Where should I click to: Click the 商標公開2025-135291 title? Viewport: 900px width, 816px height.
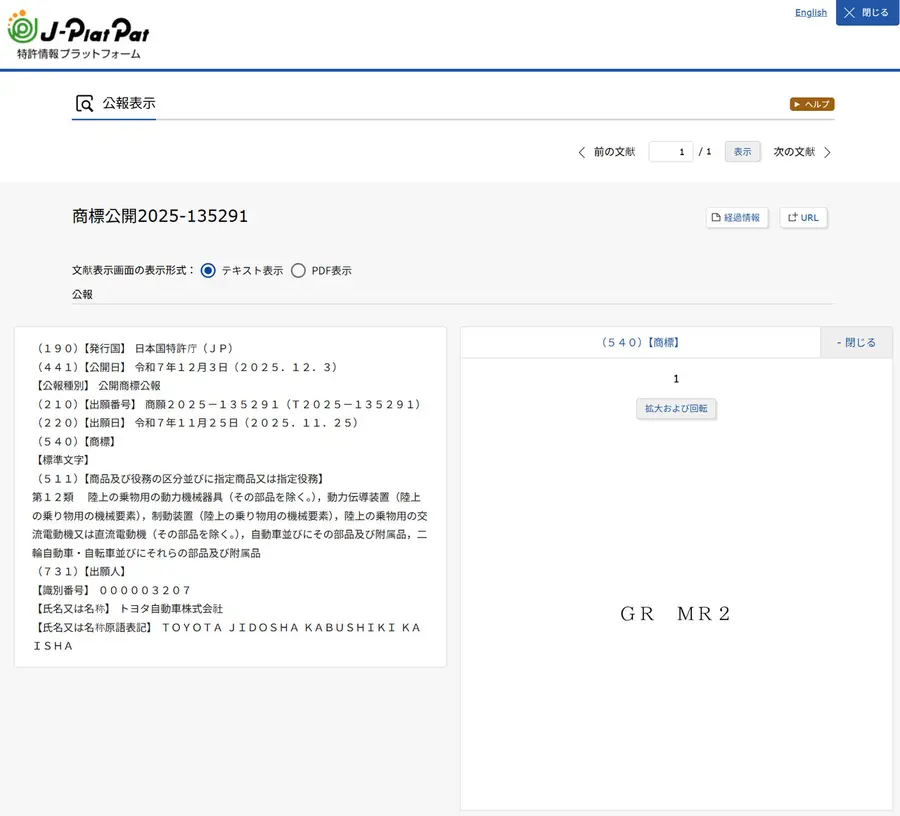[x=160, y=216]
